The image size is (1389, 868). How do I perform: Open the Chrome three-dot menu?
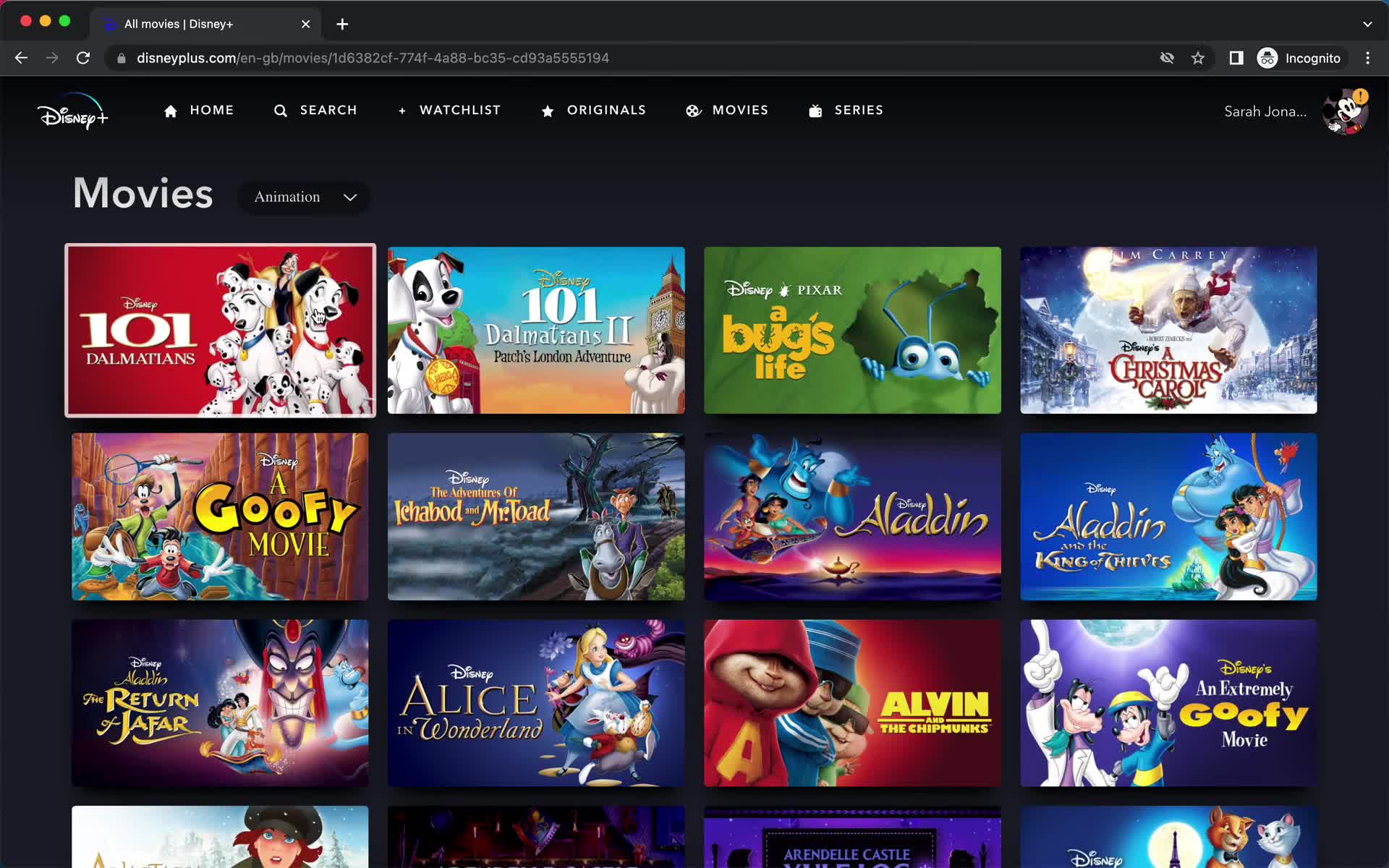(x=1367, y=58)
